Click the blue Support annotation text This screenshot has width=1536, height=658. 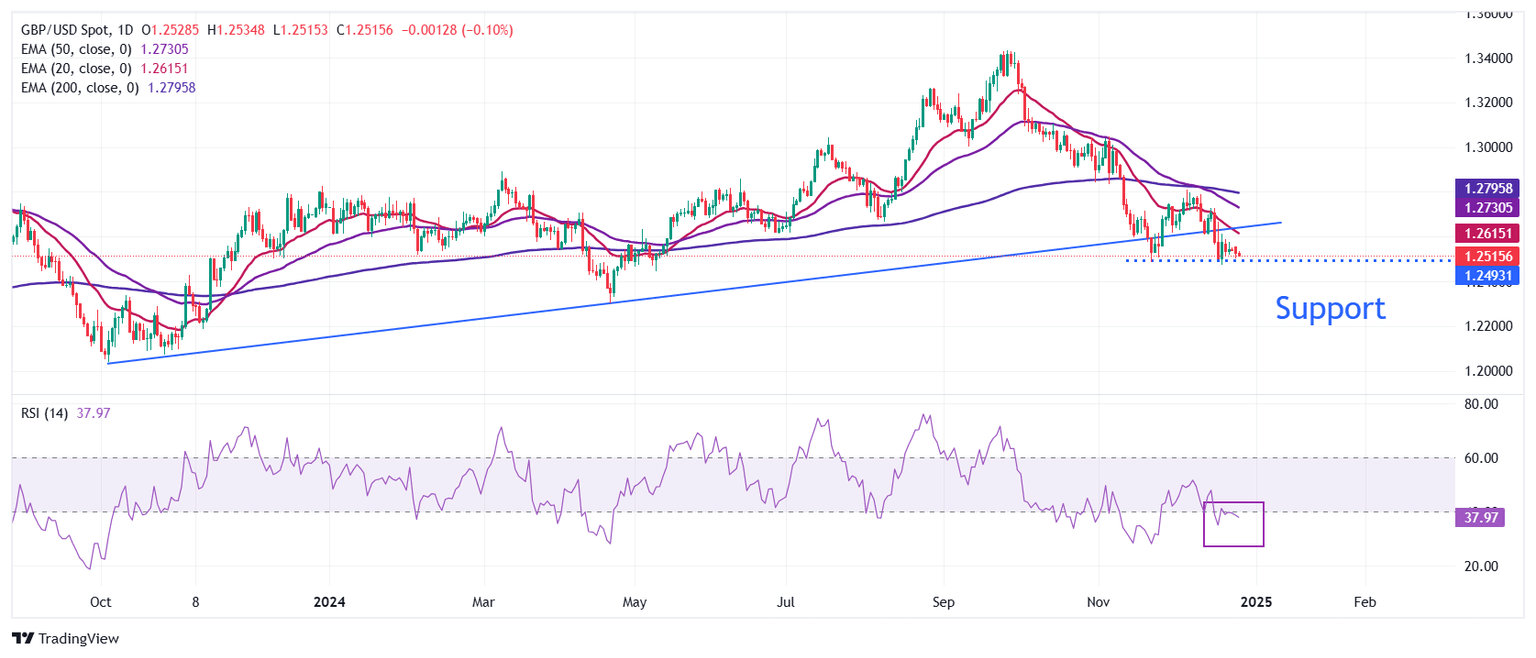pyautogui.click(x=1330, y=309)
